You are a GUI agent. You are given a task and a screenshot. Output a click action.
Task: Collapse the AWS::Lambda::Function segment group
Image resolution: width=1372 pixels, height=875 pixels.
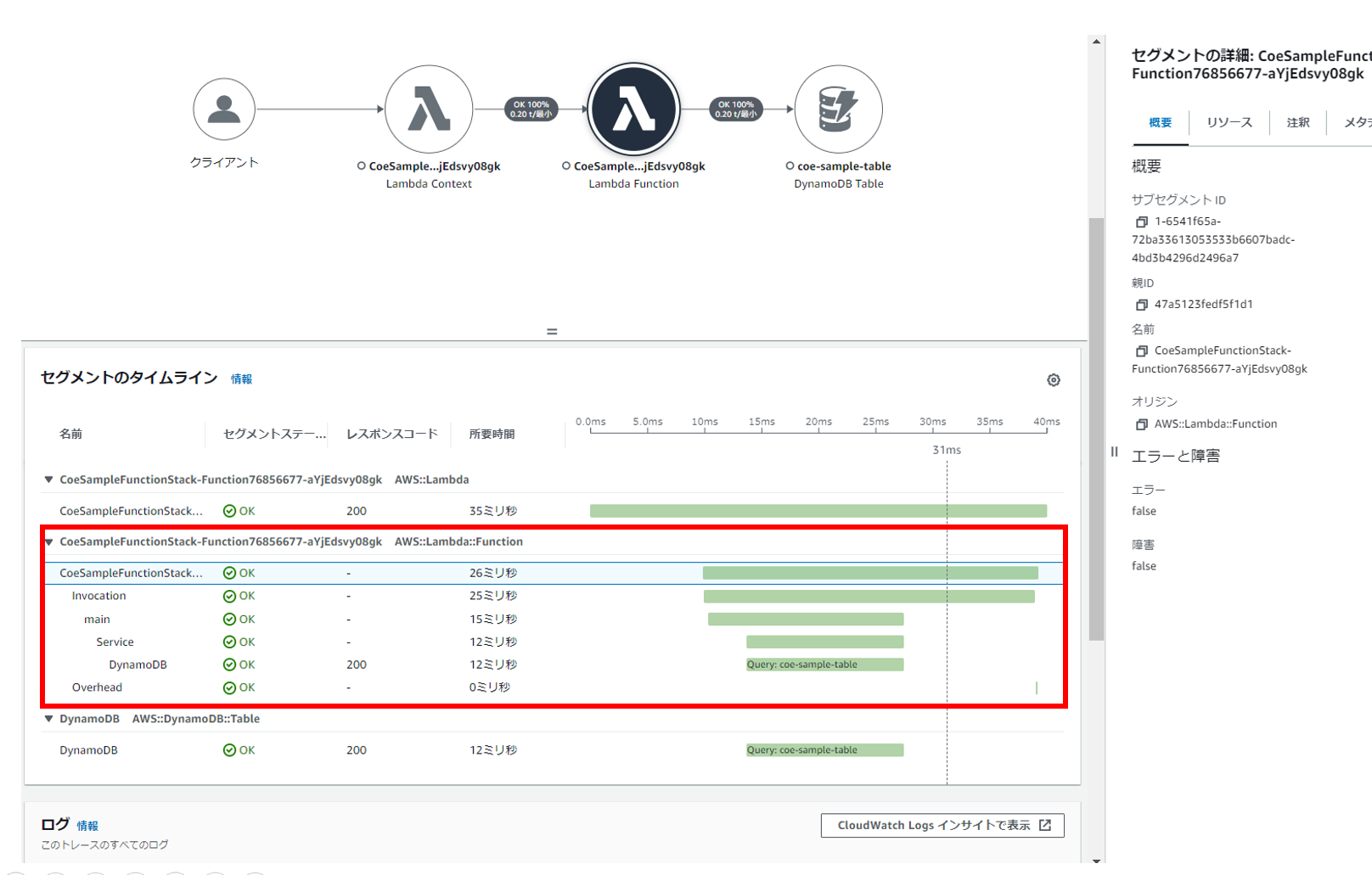49,541
